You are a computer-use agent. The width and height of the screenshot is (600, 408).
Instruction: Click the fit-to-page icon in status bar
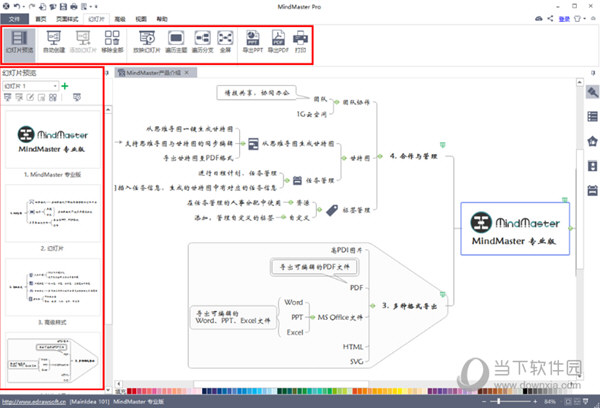pyautogui.click(x=568, y=401)
